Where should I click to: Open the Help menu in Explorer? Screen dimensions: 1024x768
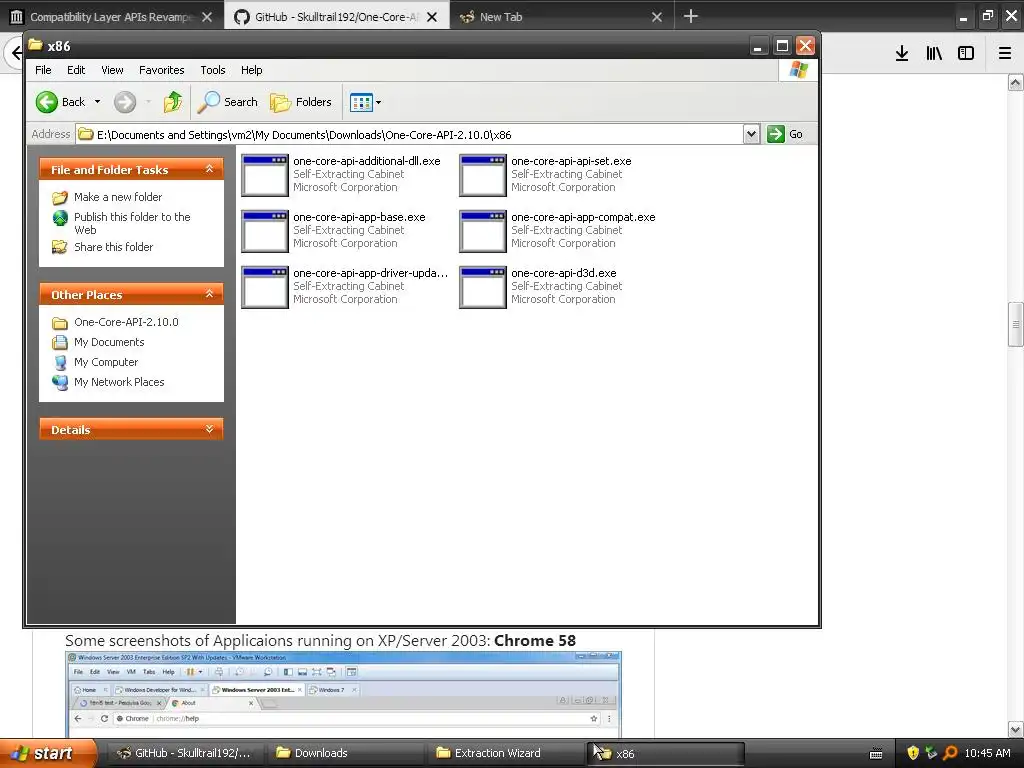pyautogui.click(x=251, y=70)
